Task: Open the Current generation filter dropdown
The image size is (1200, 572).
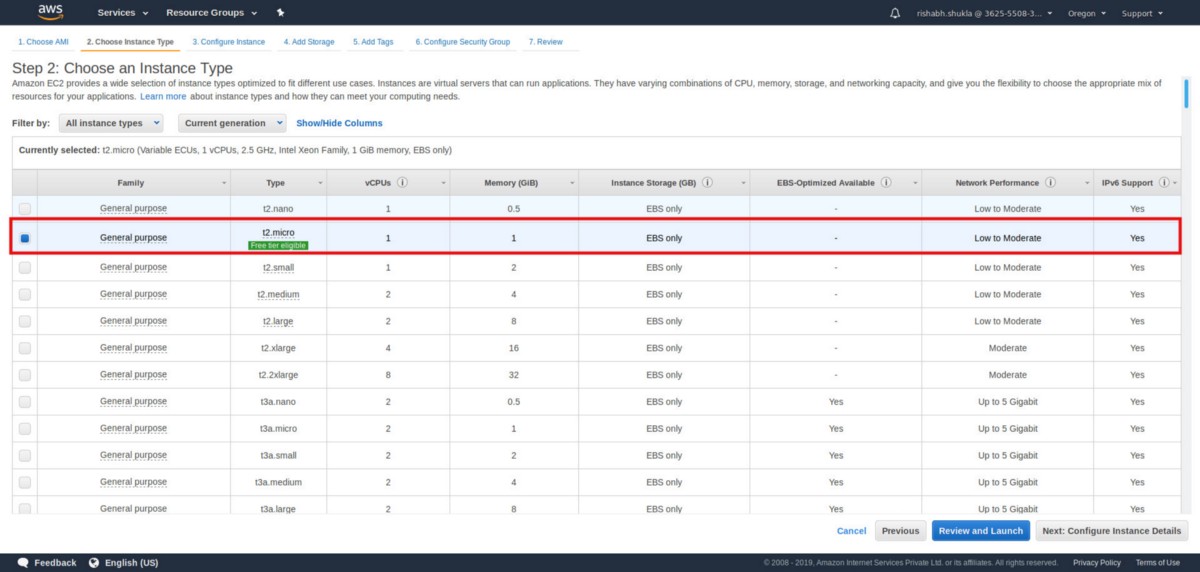Action: point(232,123)
